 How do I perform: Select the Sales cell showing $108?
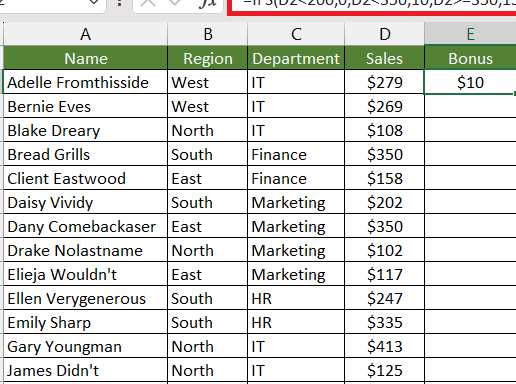[x=385, y=130]
